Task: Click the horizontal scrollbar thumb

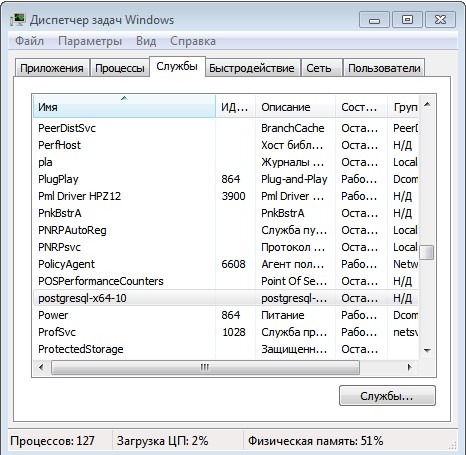Action: click(x=205, y=368)
